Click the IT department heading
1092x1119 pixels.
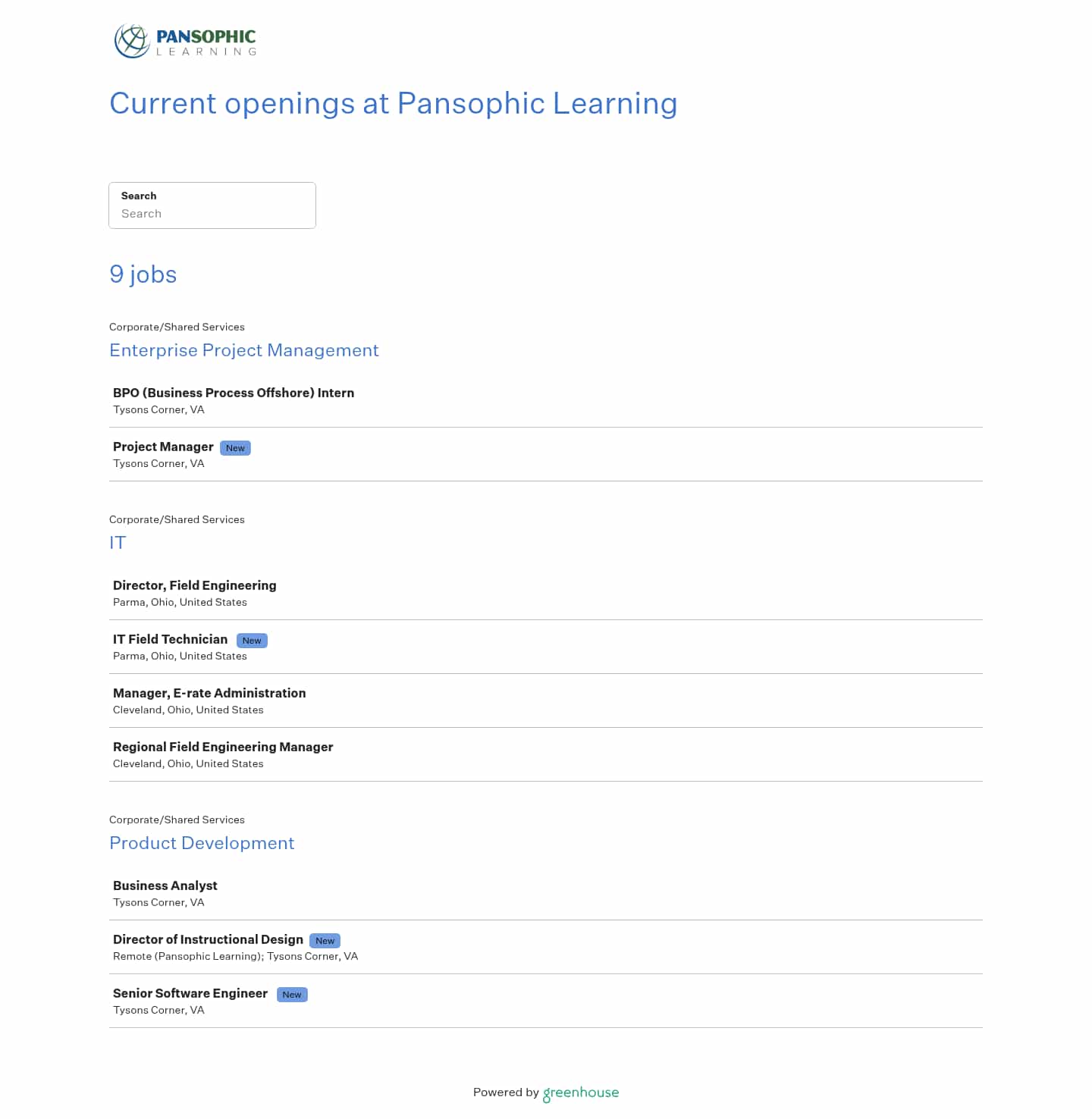(118, 543)
